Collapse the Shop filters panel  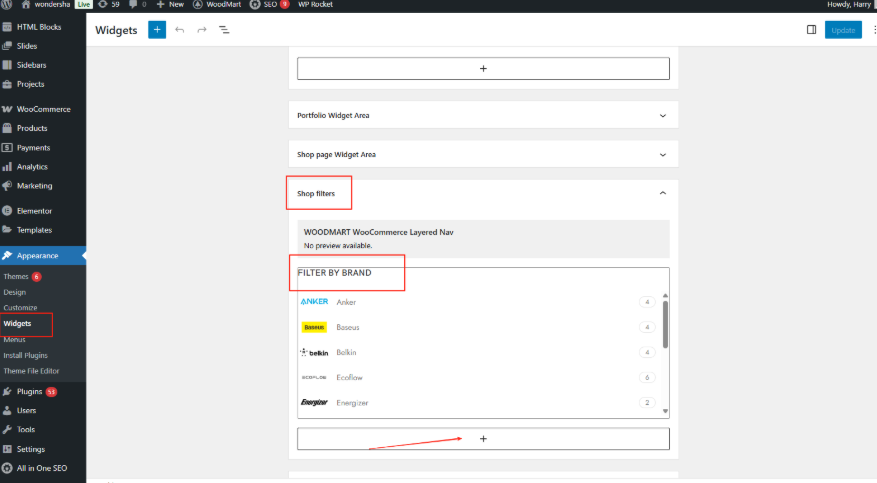(662, 193)
